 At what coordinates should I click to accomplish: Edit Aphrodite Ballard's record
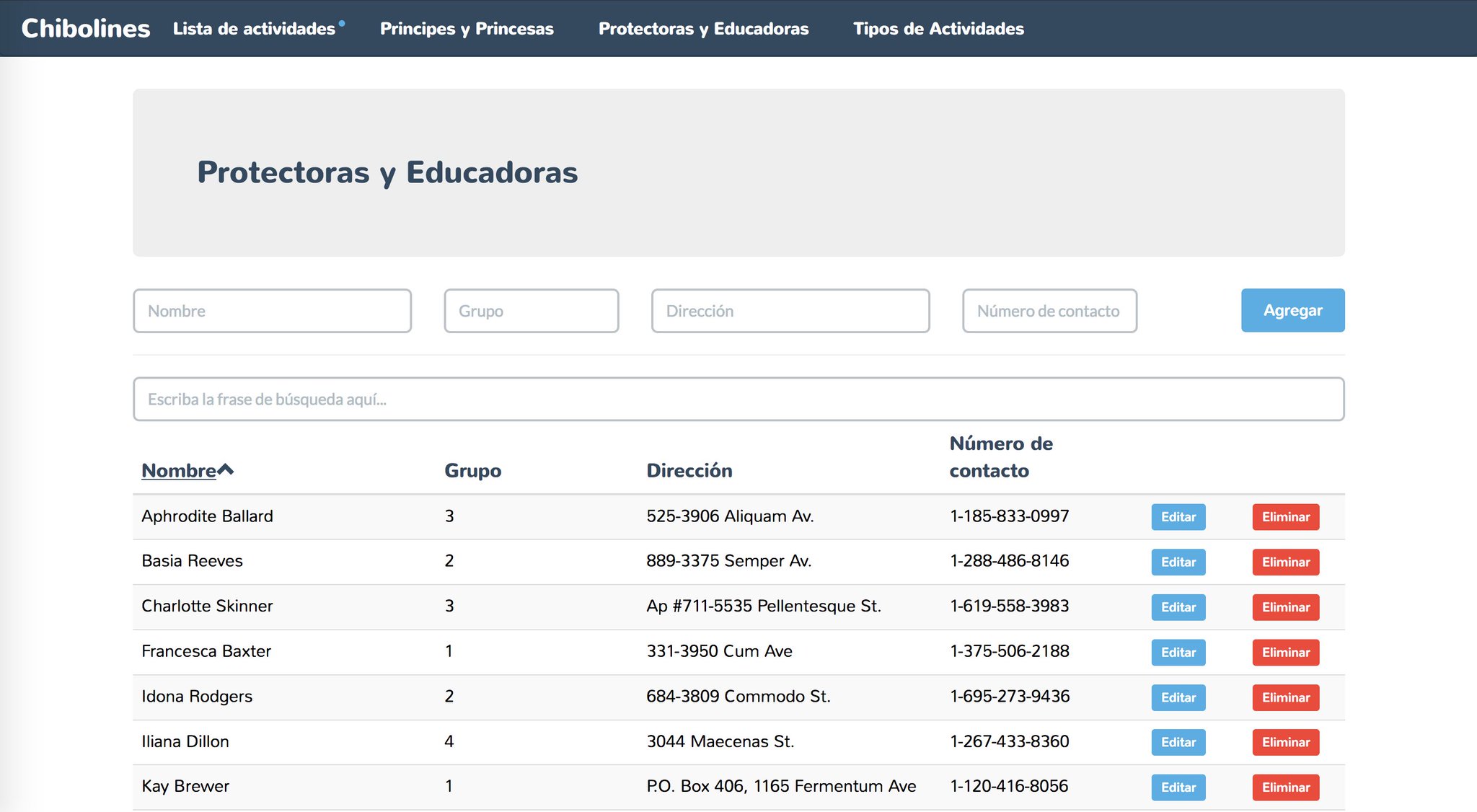1178,517
